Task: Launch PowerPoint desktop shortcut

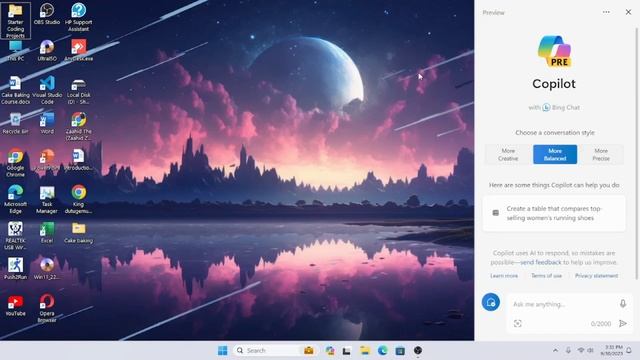Action: [x=47, y=160]
